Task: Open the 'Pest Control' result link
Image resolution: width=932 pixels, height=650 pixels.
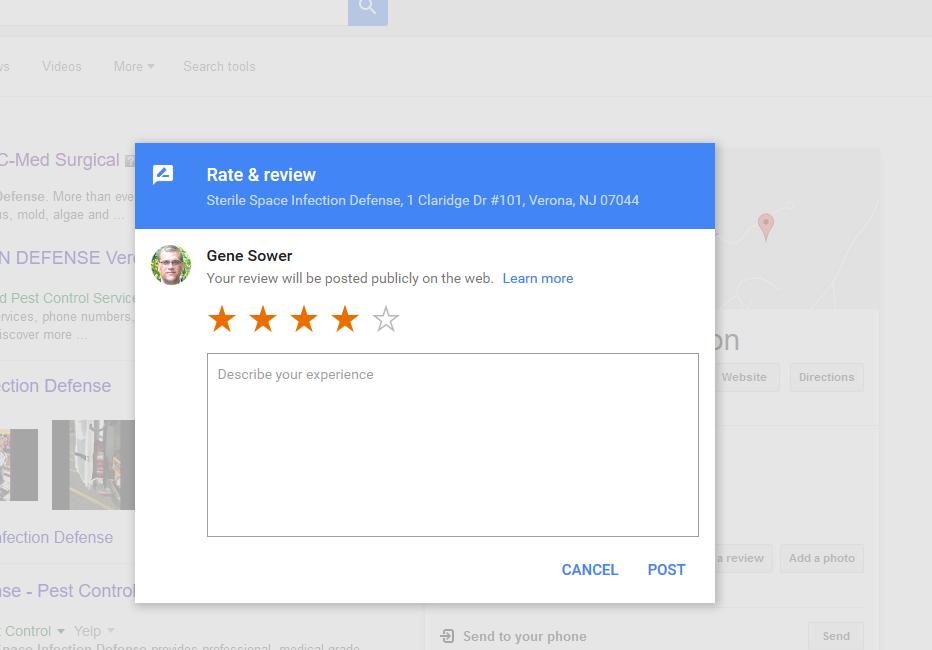Action: [x=67, y=591]
